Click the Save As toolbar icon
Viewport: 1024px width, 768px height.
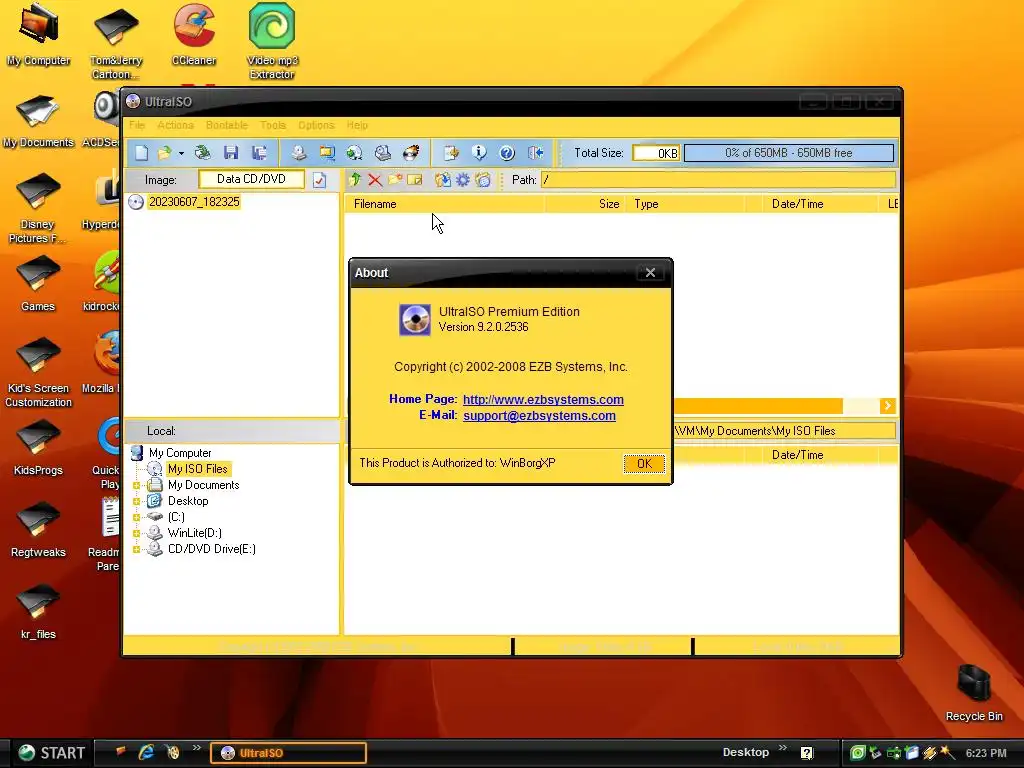click(x=259, y=153)
